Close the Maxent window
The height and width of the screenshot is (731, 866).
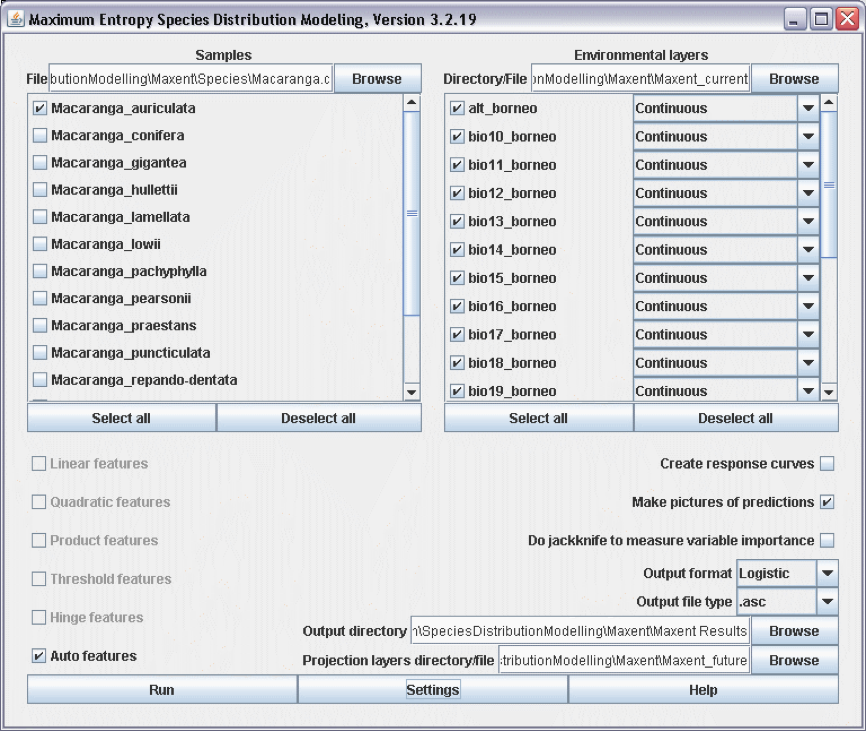848,19
